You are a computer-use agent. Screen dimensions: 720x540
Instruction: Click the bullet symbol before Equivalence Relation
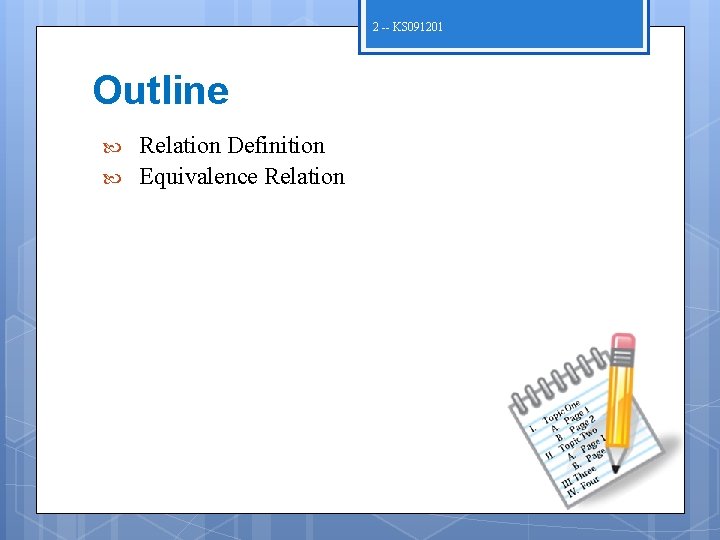[x=112, y=178]
